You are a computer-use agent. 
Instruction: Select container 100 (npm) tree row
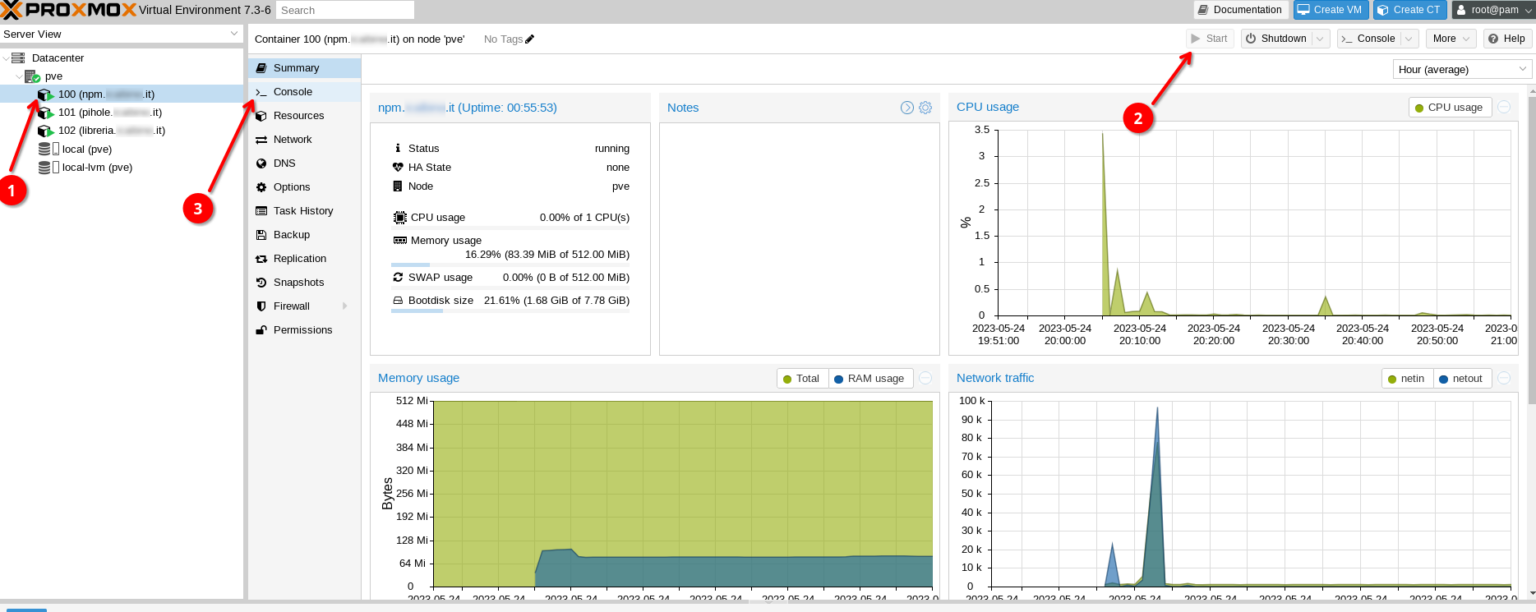(121, 94)
